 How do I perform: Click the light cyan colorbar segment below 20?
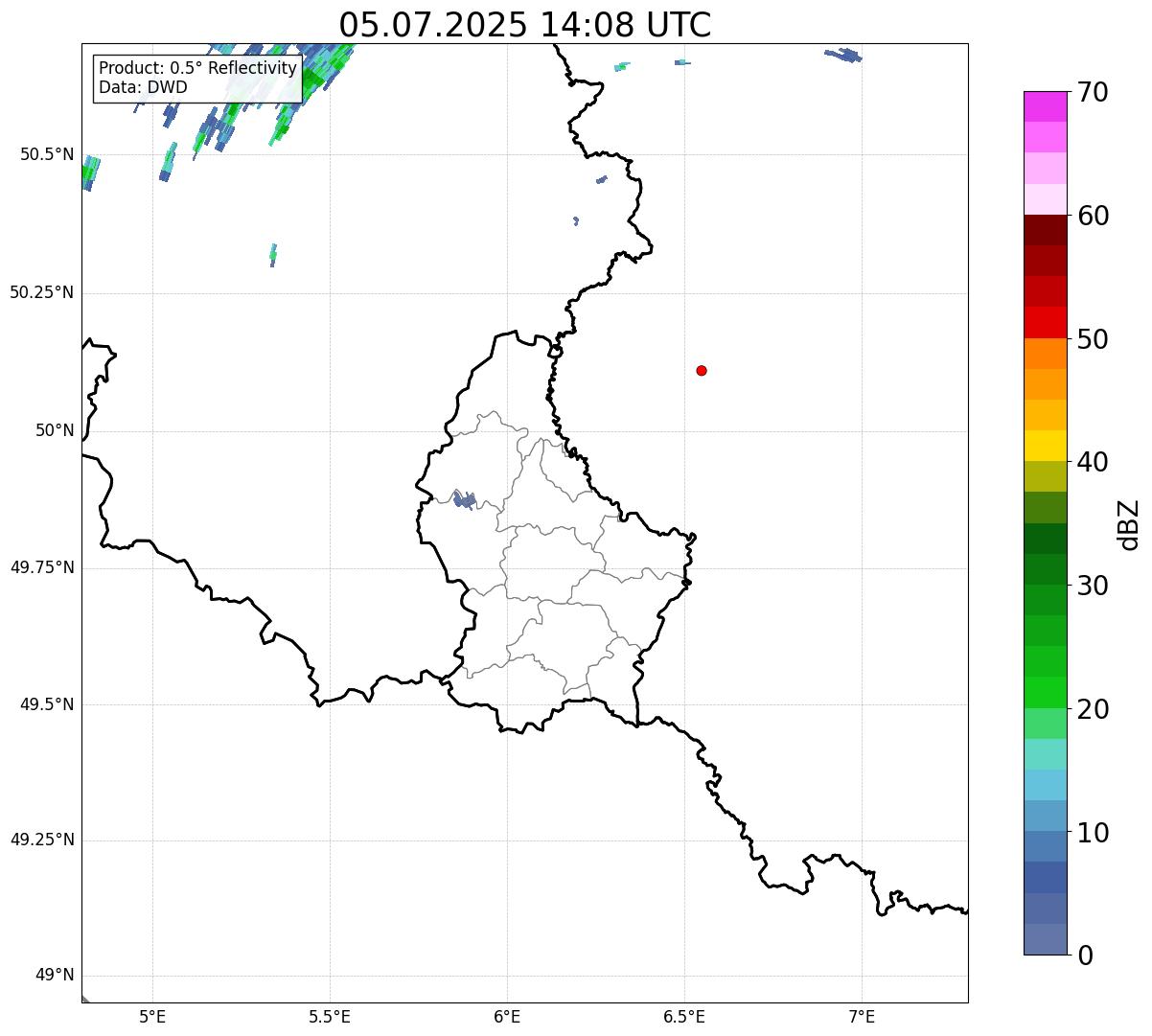pos(1046,754)
